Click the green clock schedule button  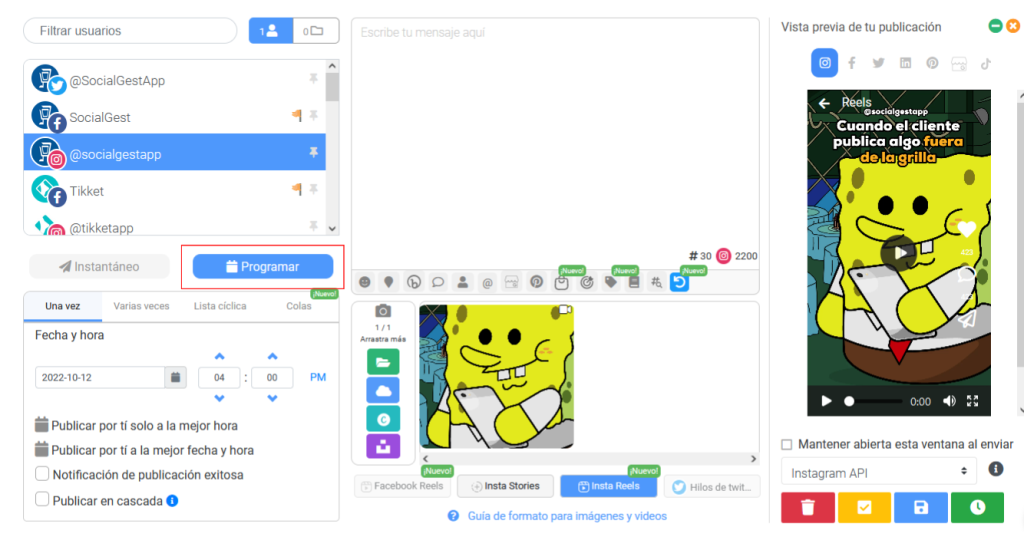[x=977, y=508]
